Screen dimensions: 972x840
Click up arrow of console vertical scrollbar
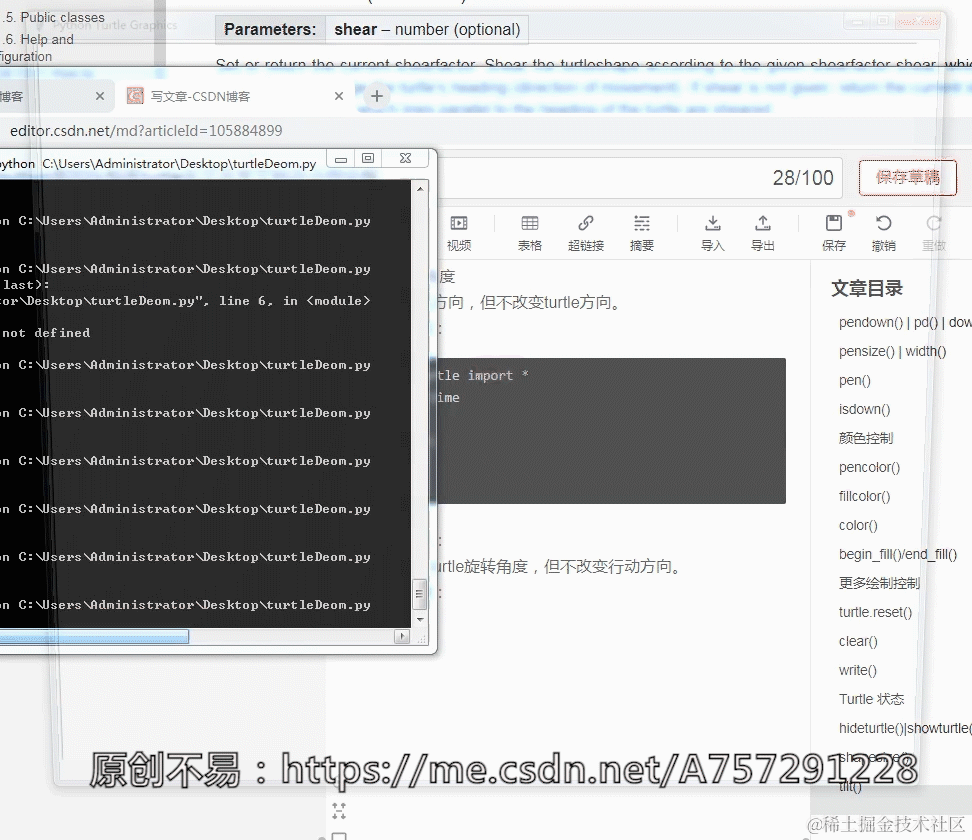[x=420, y=188]
